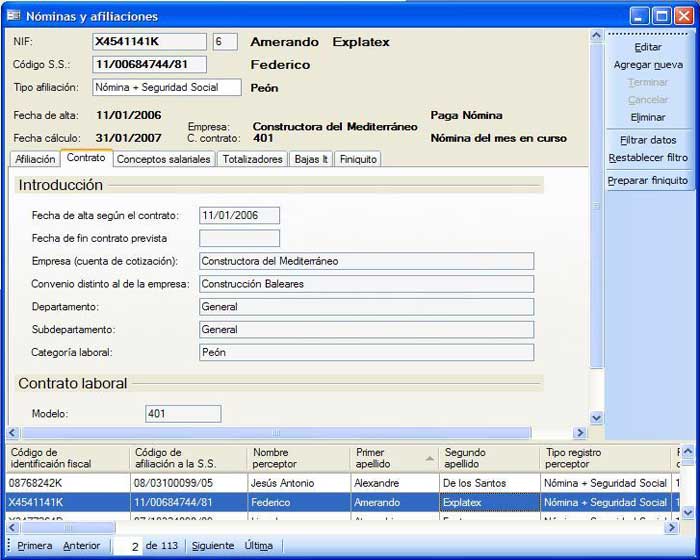Click the app icon in the title bar
This screenshot has width=700, height=560.
pos(12,16)
